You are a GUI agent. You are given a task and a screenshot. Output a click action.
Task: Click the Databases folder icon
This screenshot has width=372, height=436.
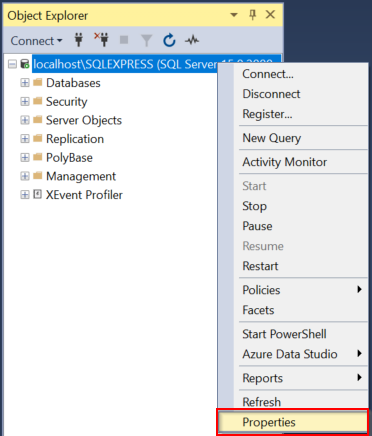(x=38, y=82)
